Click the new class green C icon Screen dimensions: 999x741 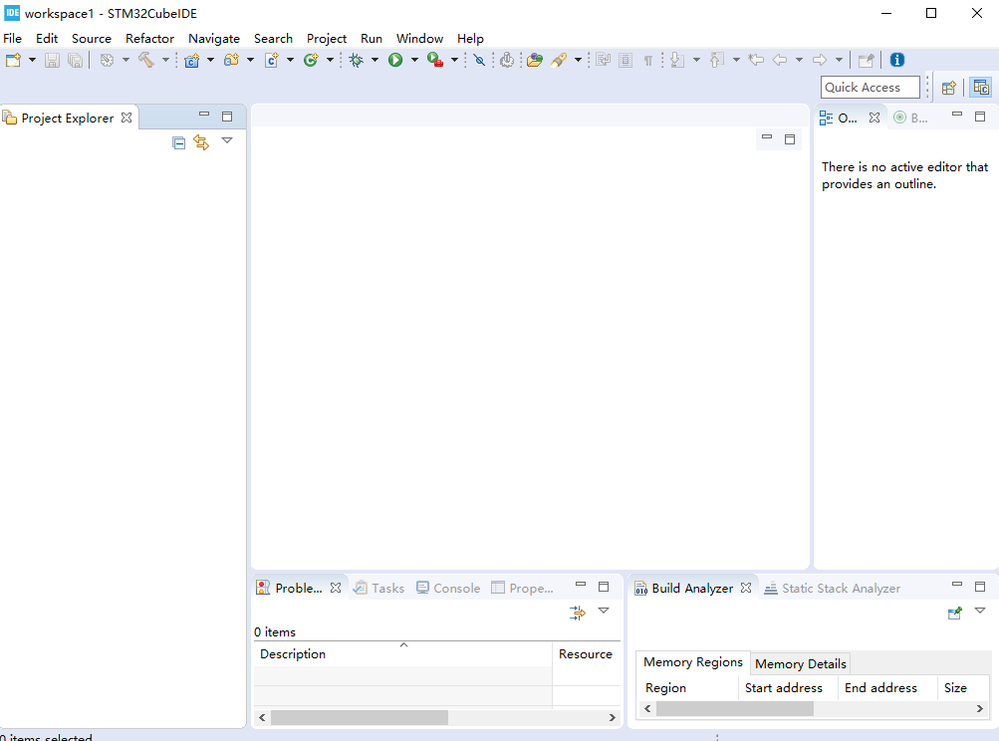click(311, 60)
